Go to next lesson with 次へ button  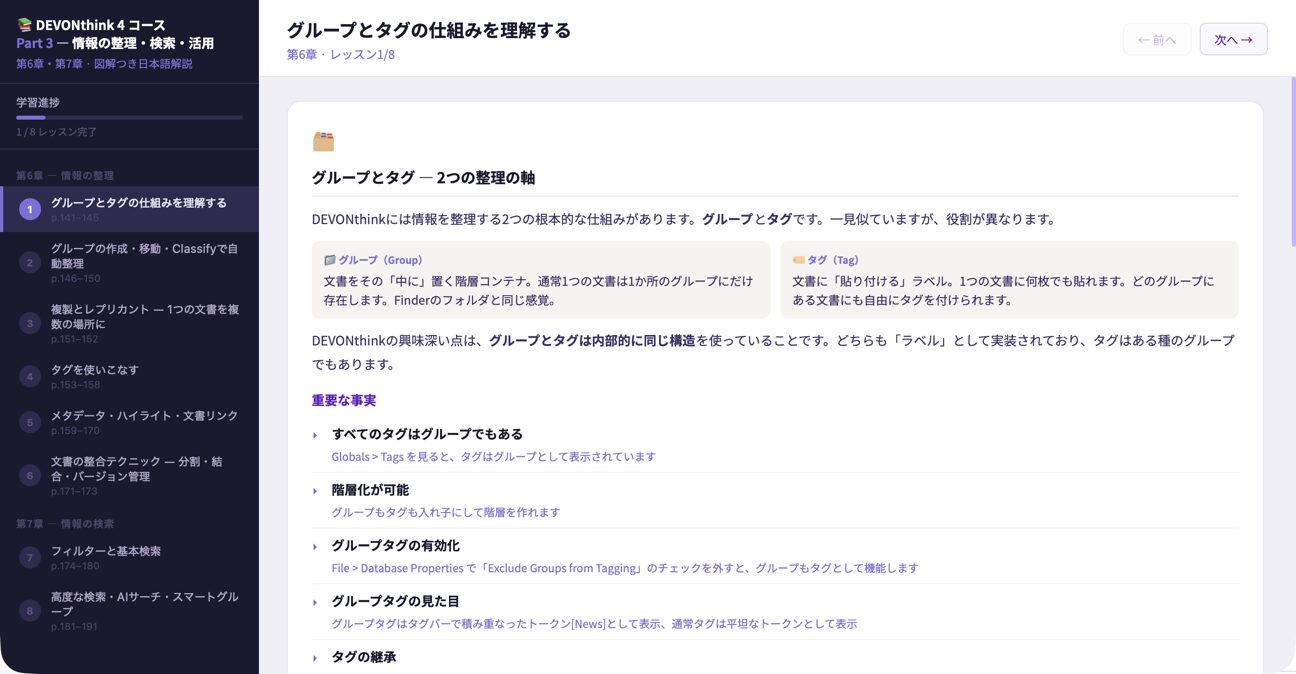pos(1233,39)
